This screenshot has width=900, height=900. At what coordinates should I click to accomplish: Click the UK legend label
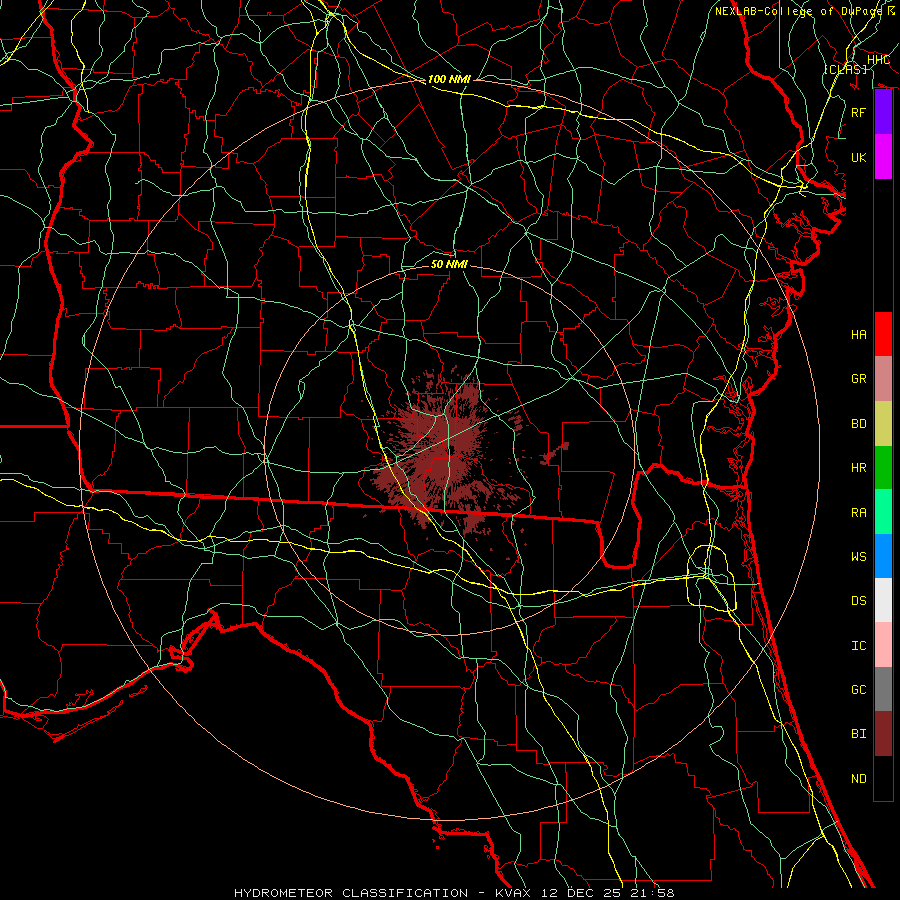[859, 157]
